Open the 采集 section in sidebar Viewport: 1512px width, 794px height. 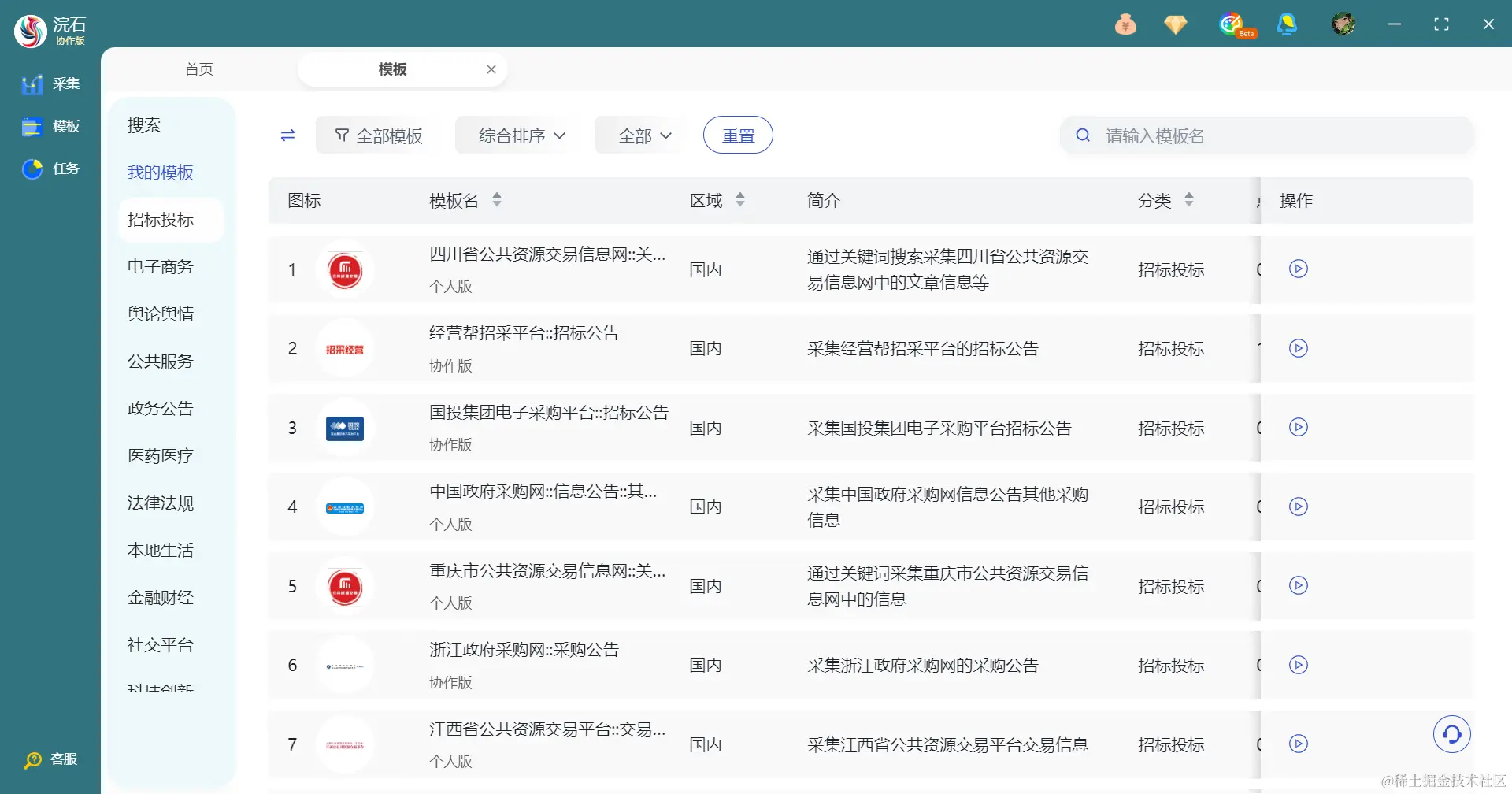pos(50,83)
